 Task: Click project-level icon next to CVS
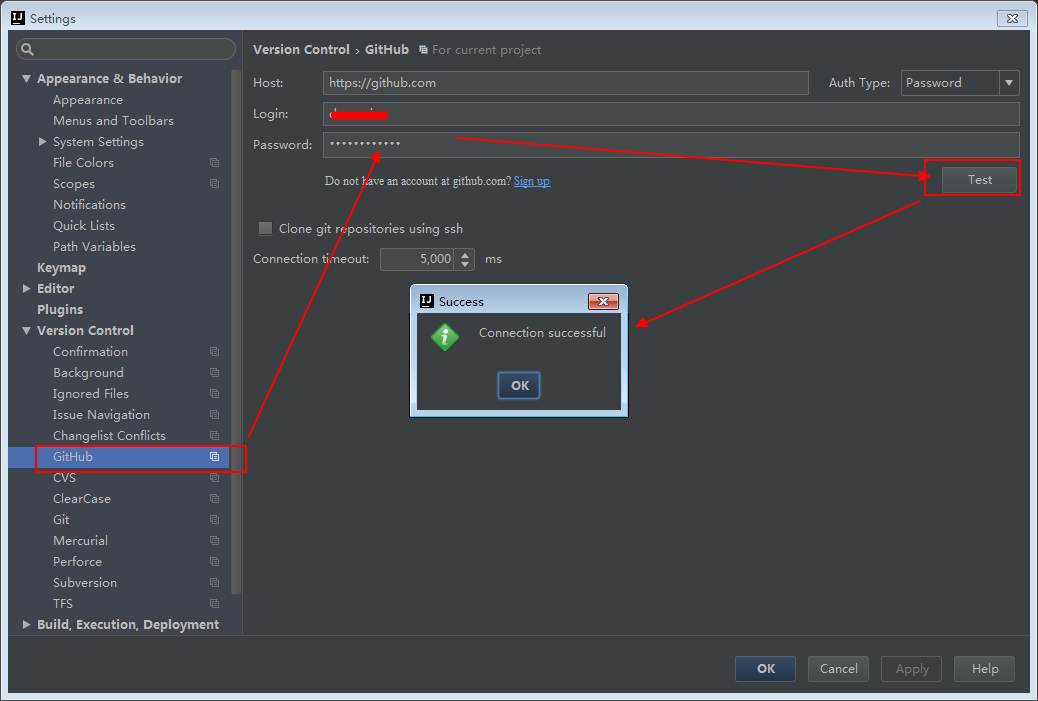[x=214, y=477]
